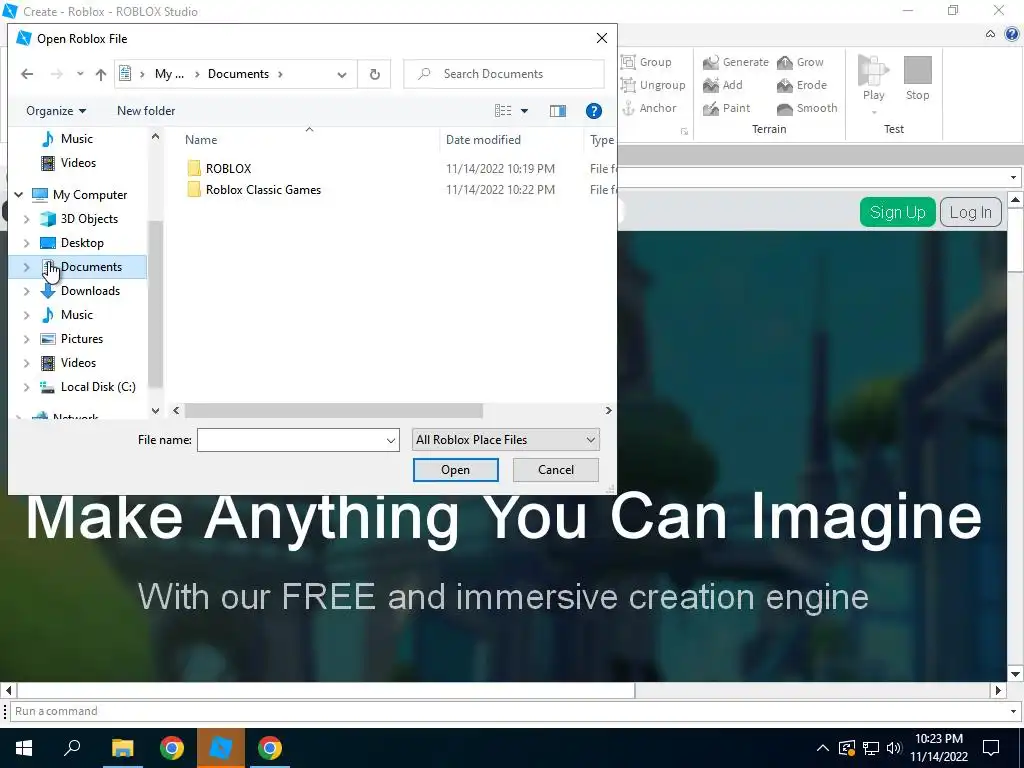Open the volume control in system tray
This screenshot has width=1024, height=768.
point(894,748)
